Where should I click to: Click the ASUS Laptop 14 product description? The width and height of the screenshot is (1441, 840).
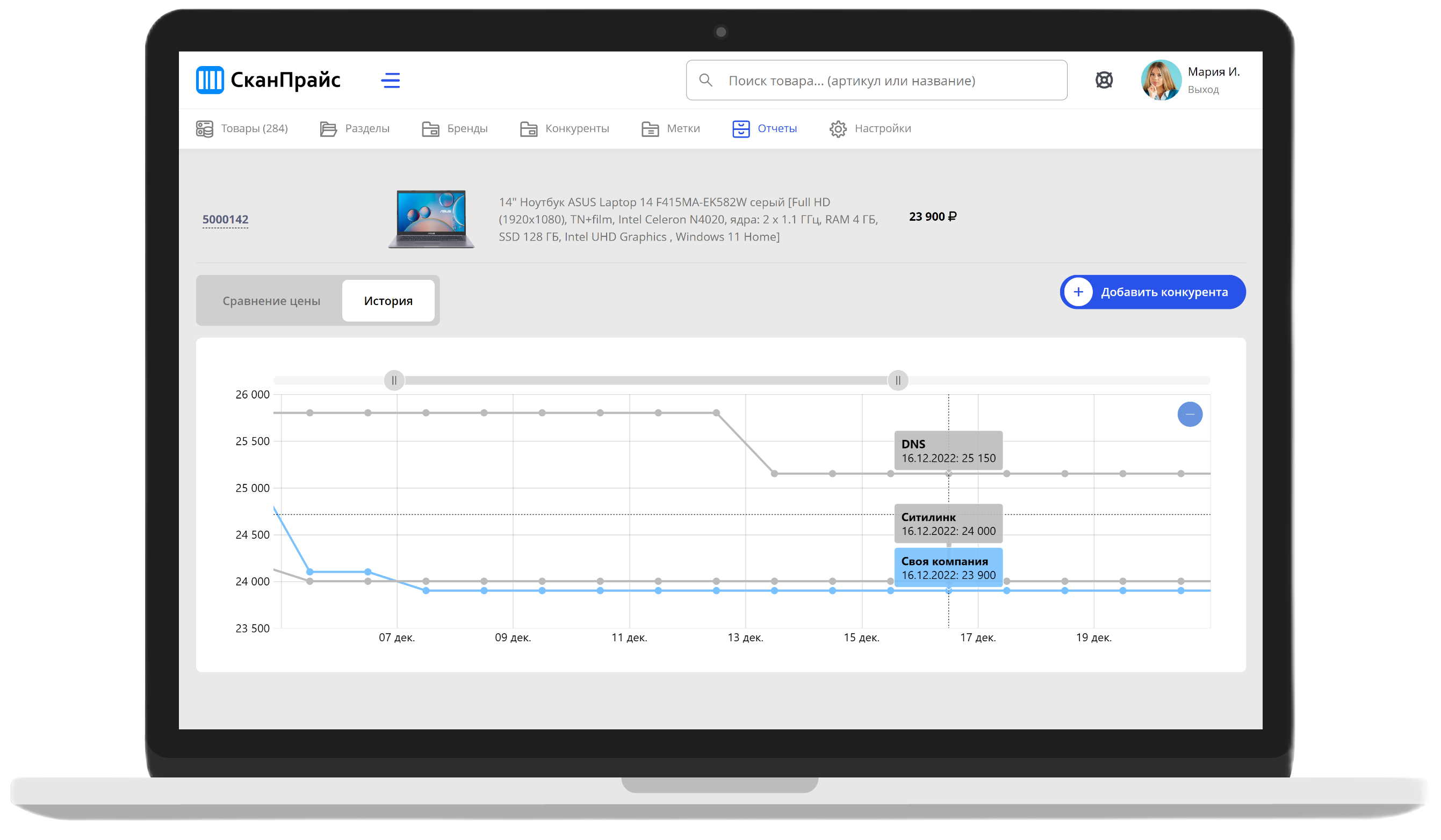tap(688, 220)
